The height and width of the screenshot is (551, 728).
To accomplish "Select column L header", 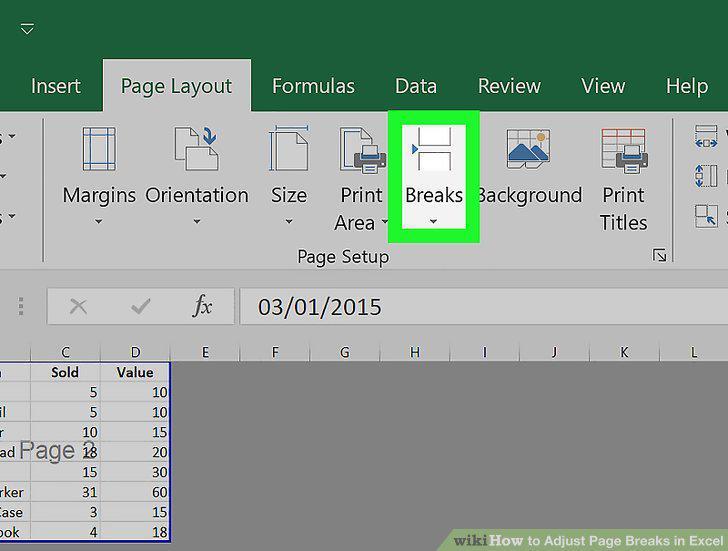I will (694, 352).
